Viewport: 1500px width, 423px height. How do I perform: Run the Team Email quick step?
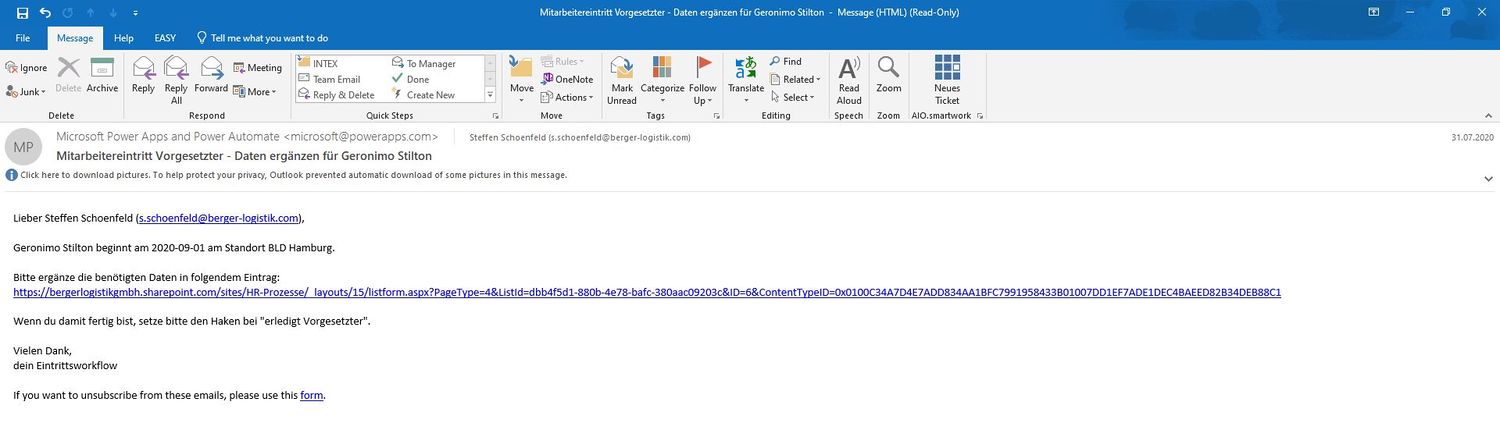click(x=329, y=79)
